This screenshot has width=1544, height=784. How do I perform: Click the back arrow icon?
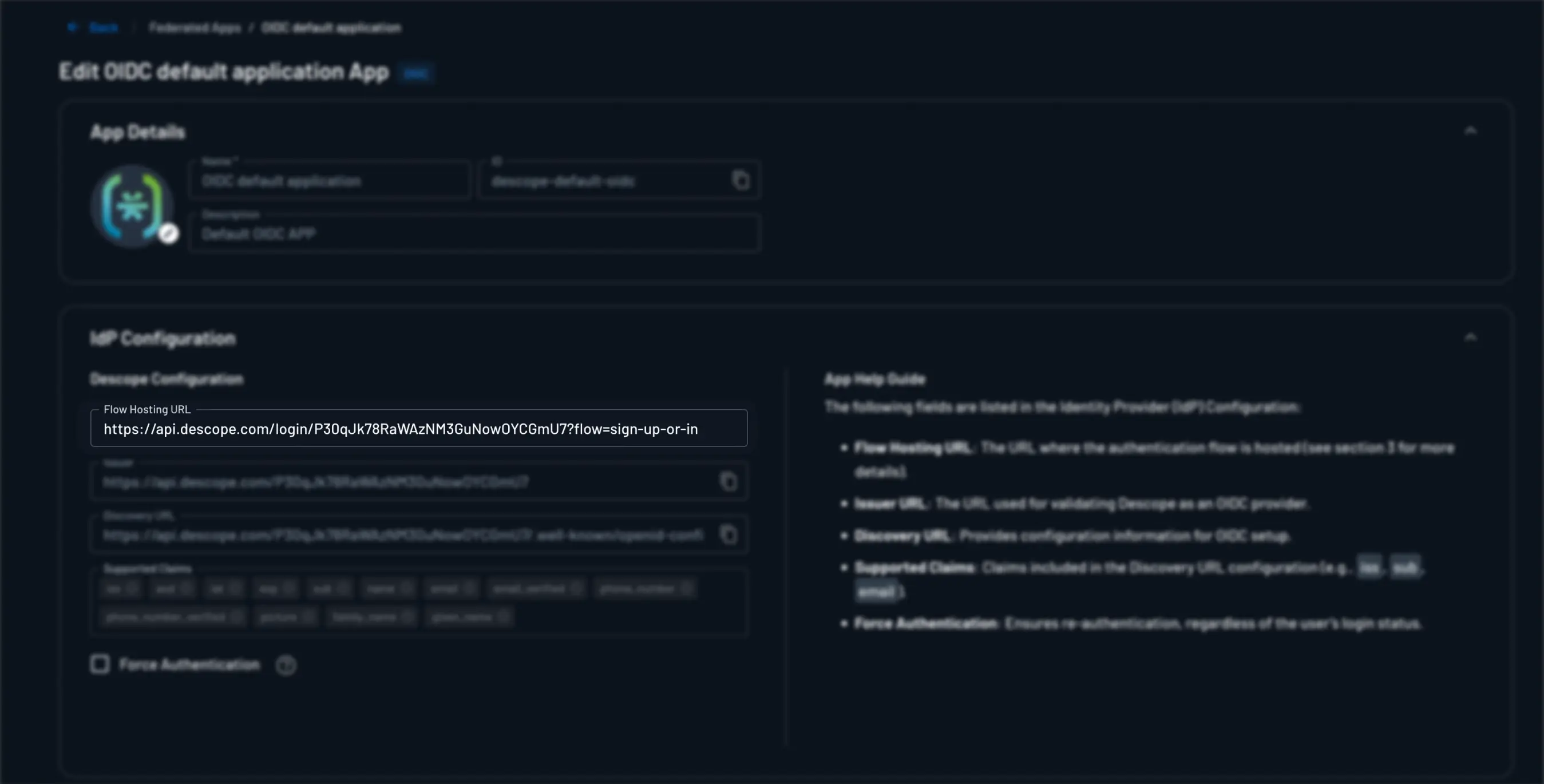[x=73, y=27]
